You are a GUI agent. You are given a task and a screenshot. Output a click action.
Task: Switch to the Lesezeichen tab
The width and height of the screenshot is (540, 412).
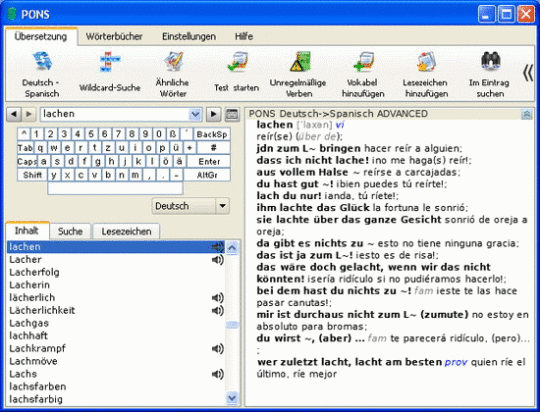(126, 231)
